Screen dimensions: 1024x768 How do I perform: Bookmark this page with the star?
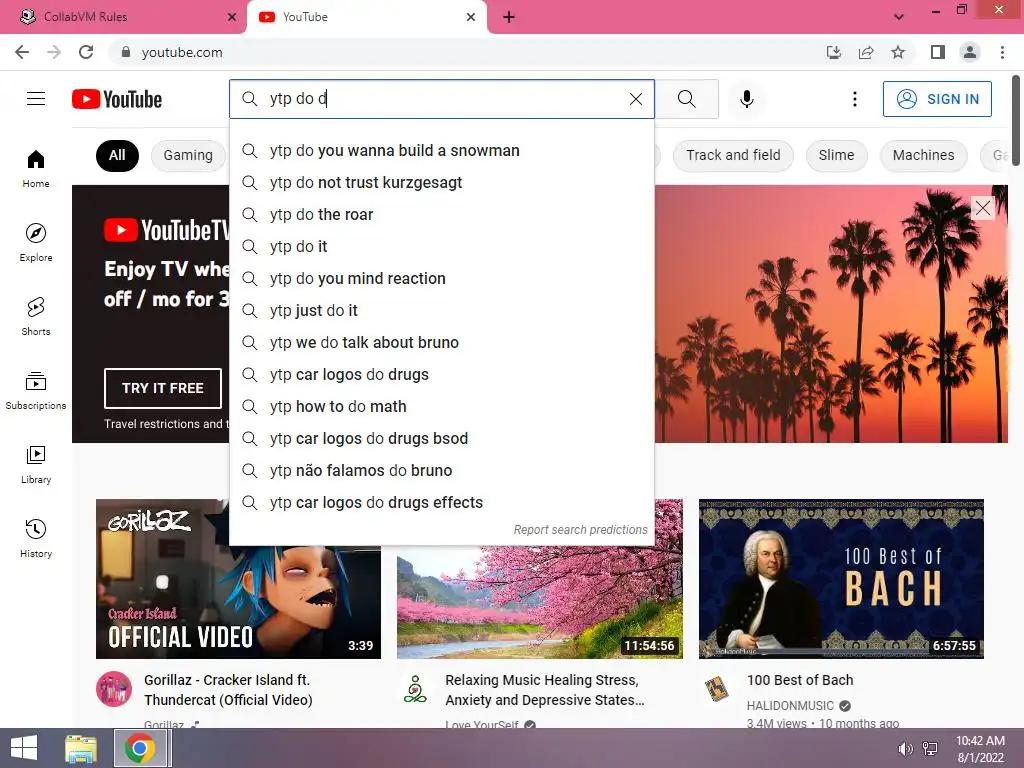(898, 52)
